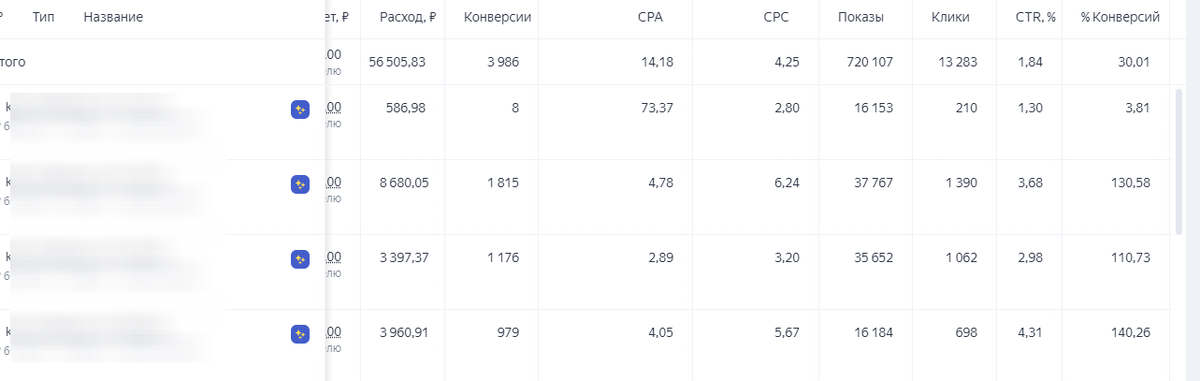Click the Тип column header

44,18
